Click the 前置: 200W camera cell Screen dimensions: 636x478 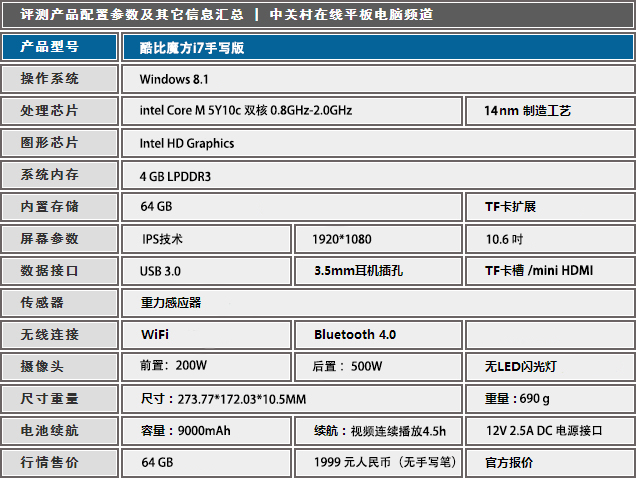coord(206,367)
